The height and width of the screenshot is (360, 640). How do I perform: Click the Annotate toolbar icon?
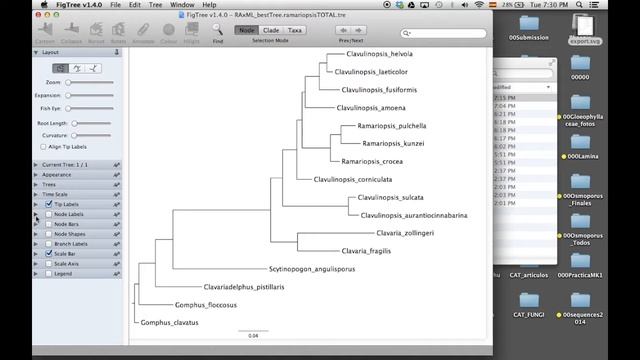coord(143,30)
